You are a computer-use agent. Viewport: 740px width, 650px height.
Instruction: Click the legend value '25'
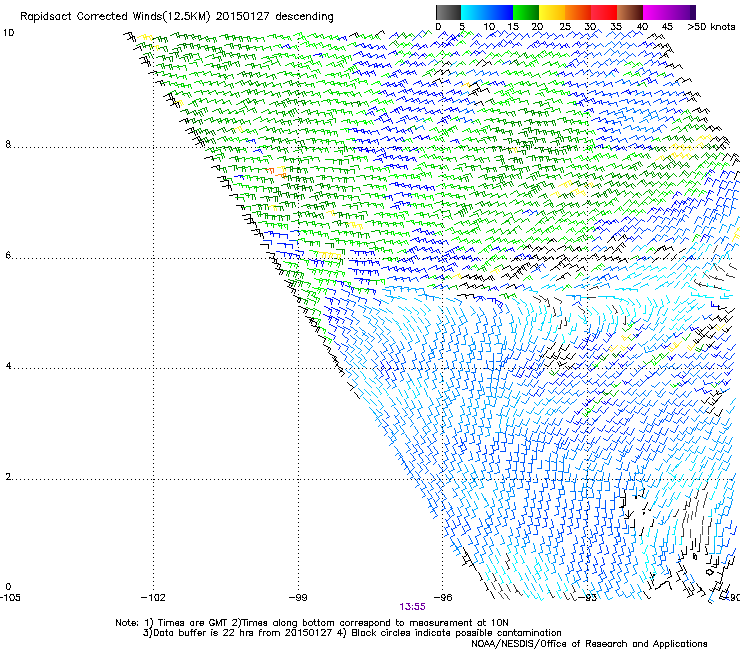click(x=565, y=27)
